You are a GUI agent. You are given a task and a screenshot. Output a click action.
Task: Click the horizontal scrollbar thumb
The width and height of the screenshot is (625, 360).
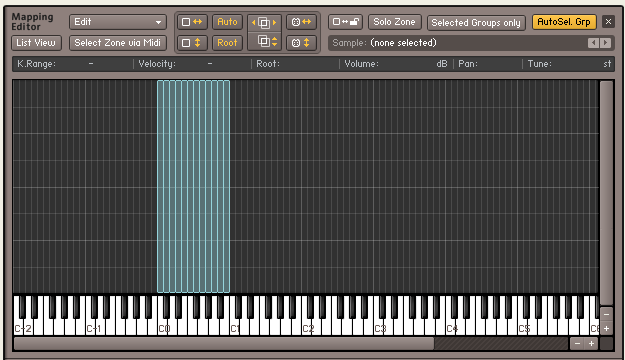pos(224,344)
